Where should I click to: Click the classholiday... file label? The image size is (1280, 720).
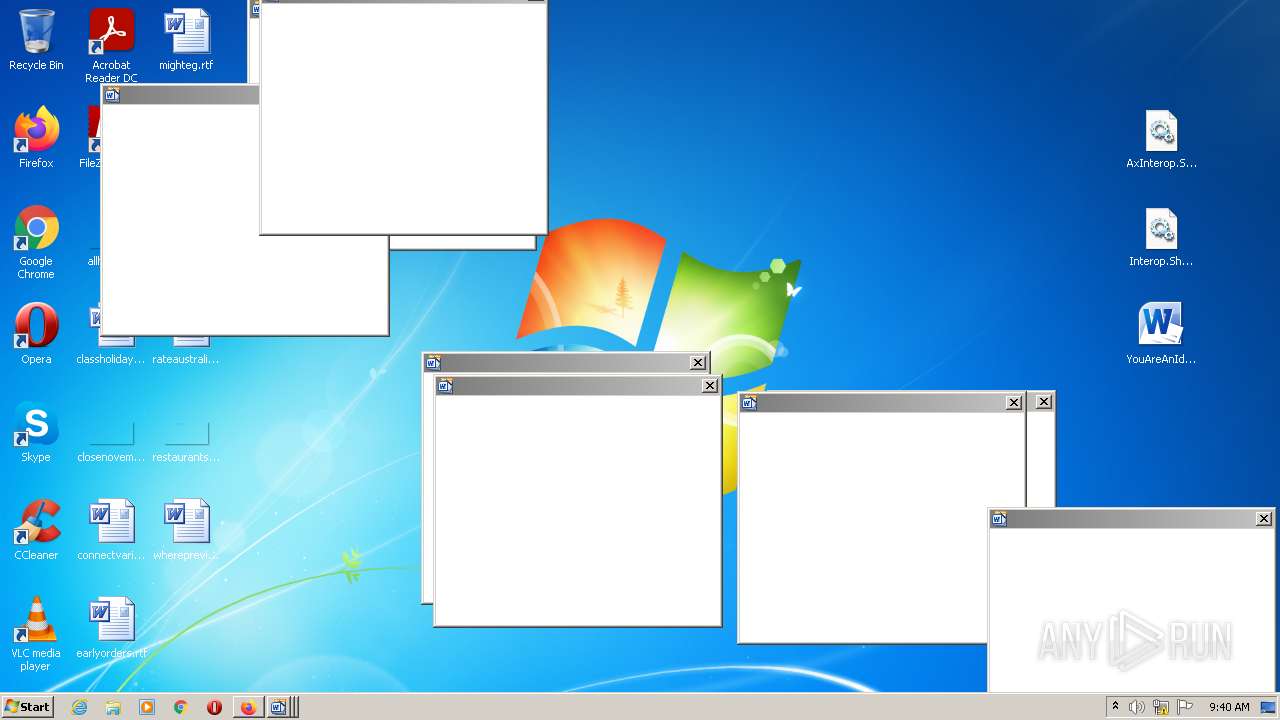point(111,359)
